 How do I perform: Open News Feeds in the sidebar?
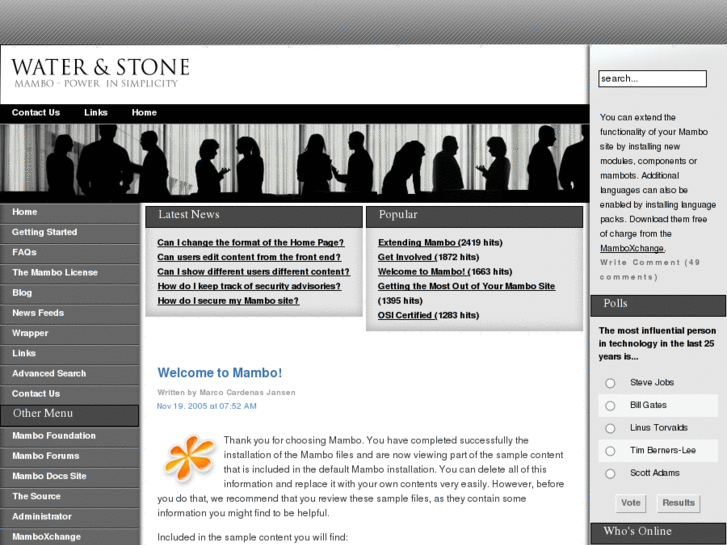pos(70,313)
